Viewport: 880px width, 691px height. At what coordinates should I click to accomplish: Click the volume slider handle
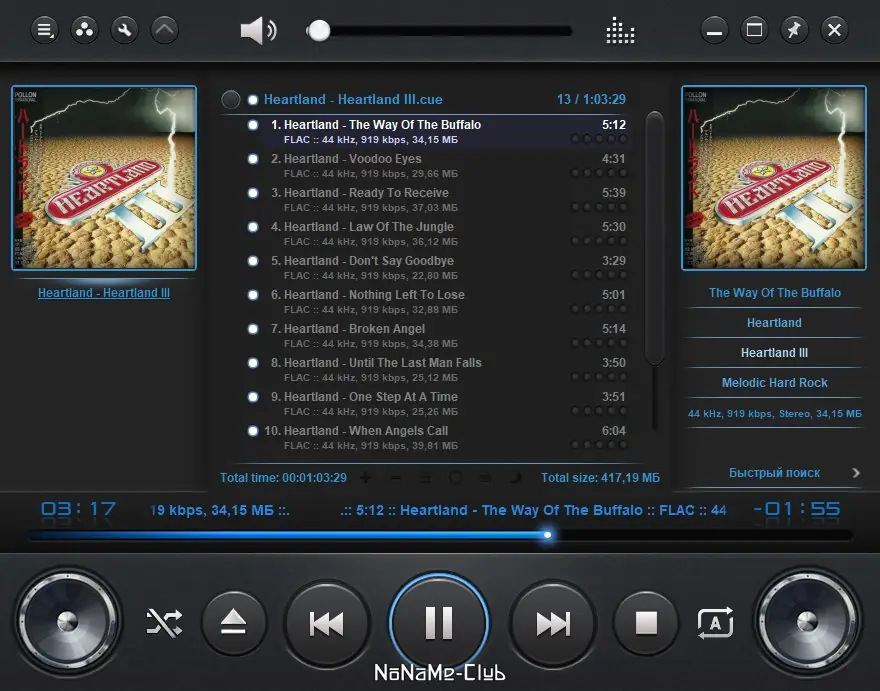tap(319, 31)
